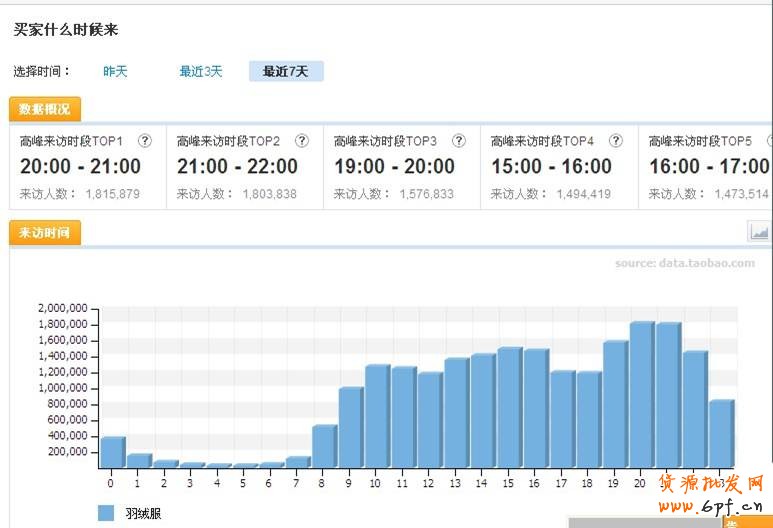This screenshot has width=773, height=528.
Task: Click the chart bar for hour 0
Action: click(111, 452)
